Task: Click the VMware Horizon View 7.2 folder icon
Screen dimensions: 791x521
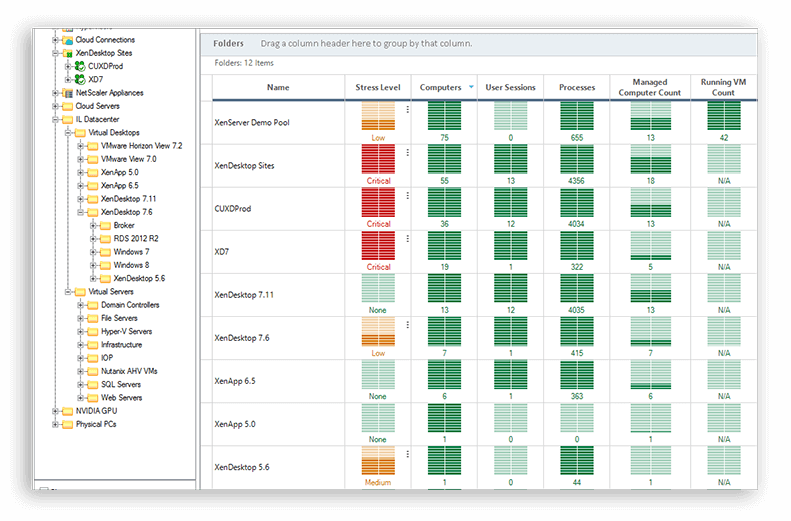Action: tap(93, 146)
